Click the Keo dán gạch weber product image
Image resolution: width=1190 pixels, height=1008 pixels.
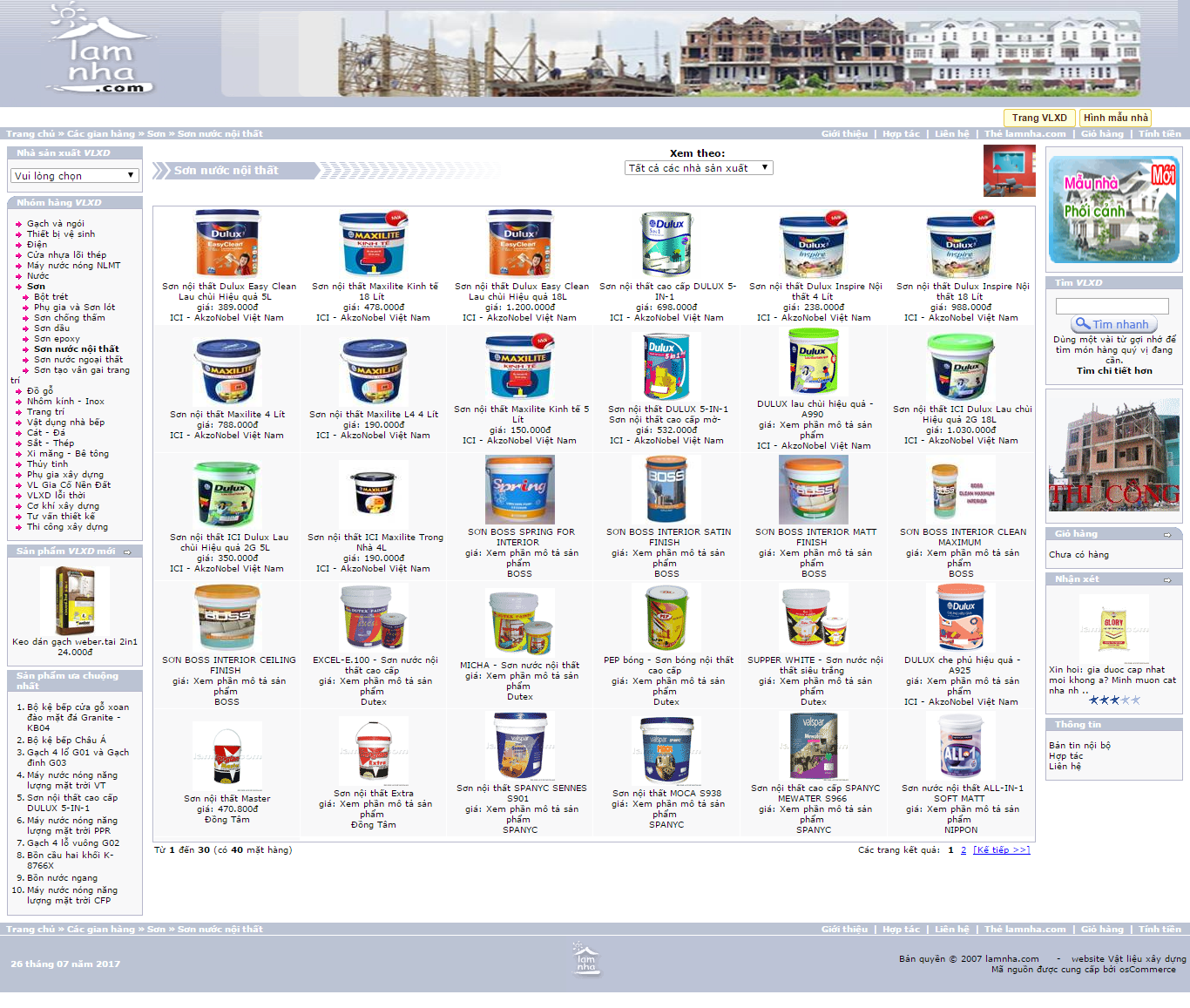pos(74,600)
